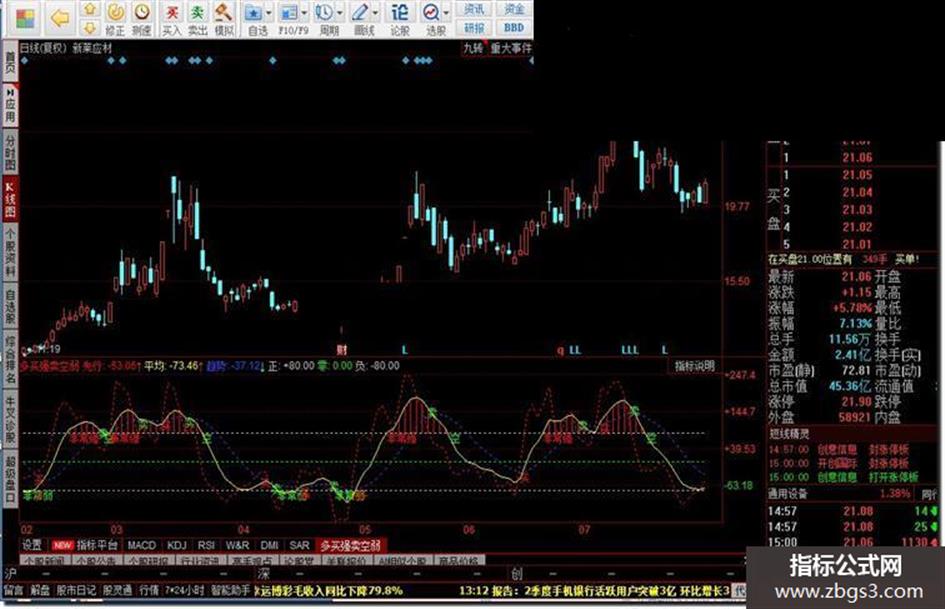The height and width of the screenshot is (609, 945).
Task: Select the 画线 pencil tool
Action: [x=361, y=19]
